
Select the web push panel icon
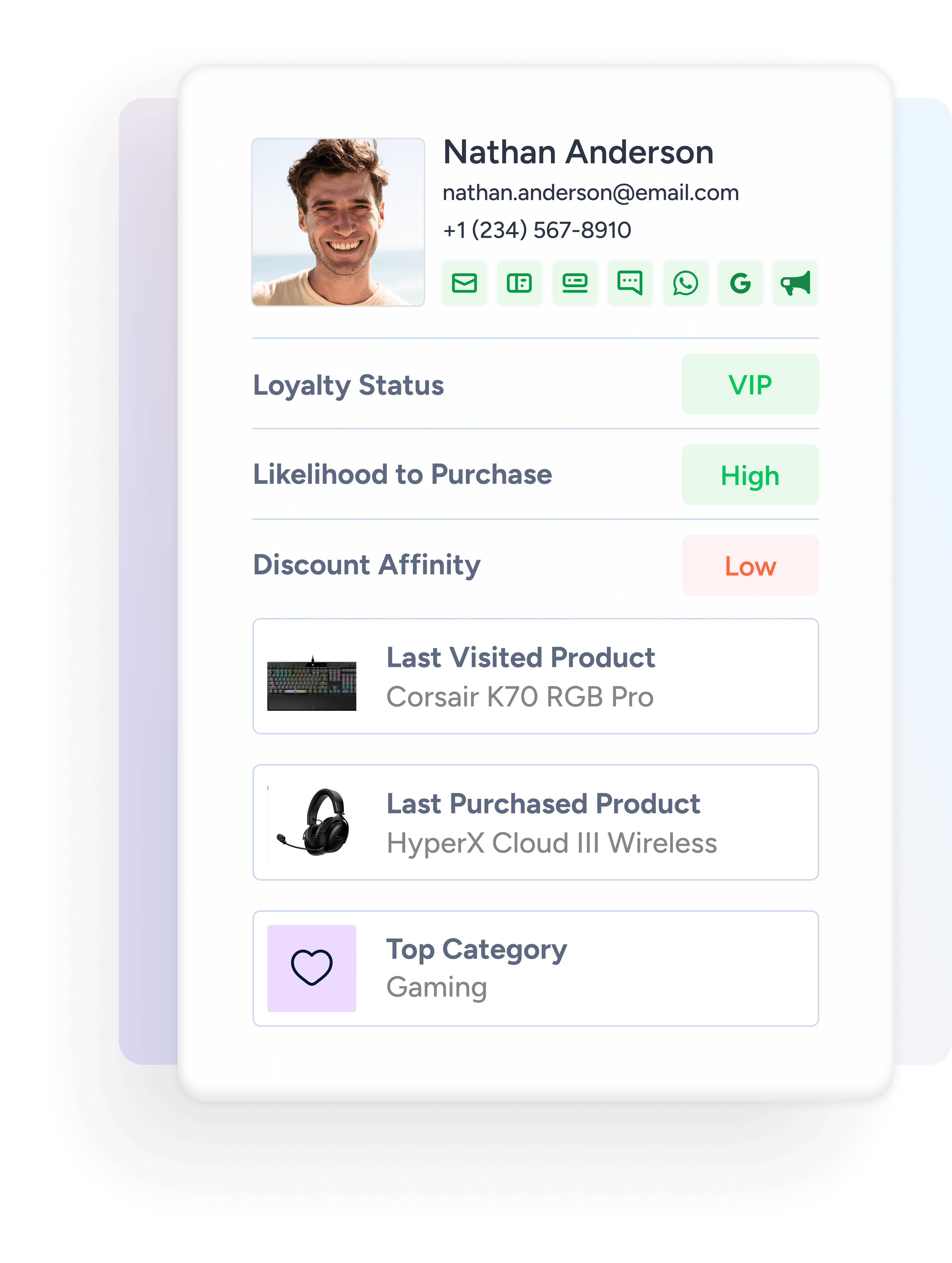coord(520,283)
